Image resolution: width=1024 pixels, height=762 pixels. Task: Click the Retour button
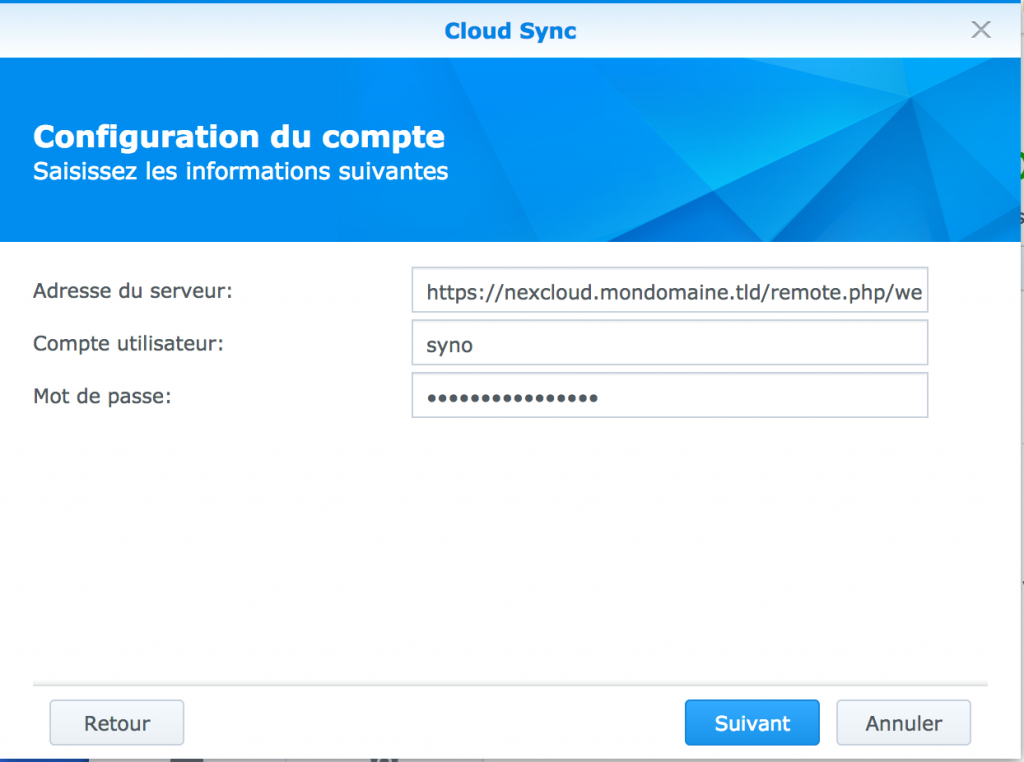tap(116, 722)
